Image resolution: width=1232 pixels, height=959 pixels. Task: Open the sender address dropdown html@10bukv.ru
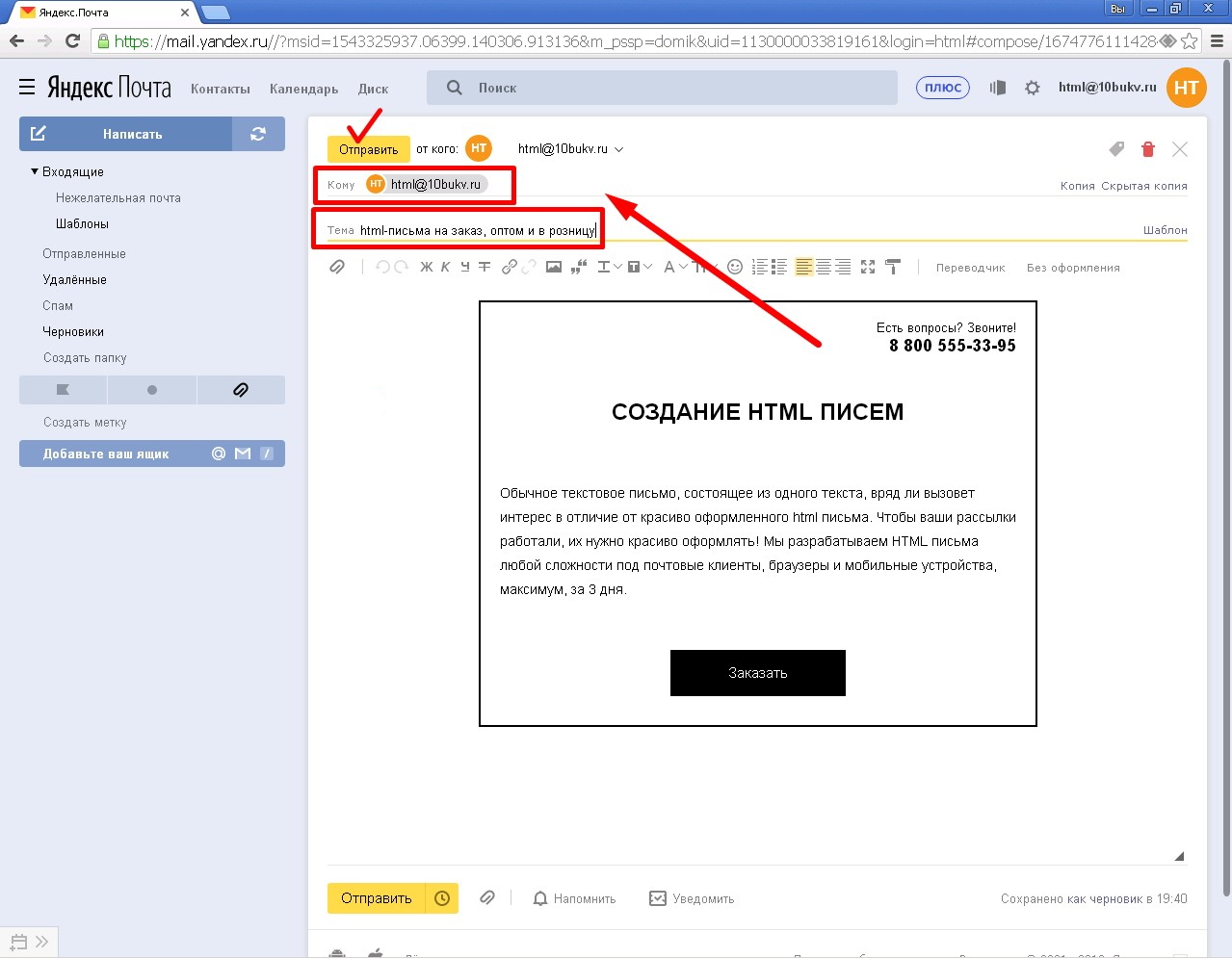pos(570,149)
